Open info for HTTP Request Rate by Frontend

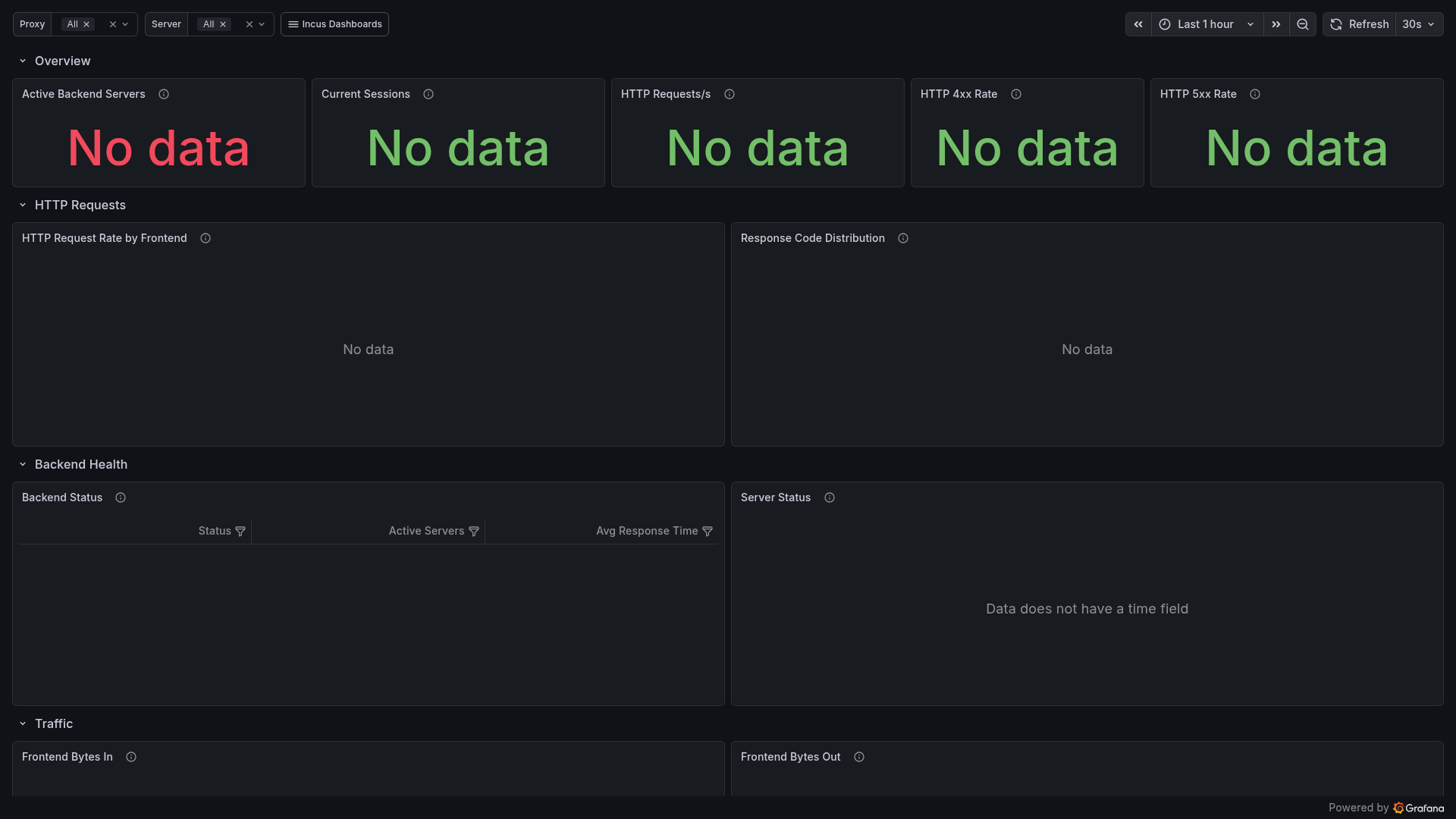click(x=206, y=238)
